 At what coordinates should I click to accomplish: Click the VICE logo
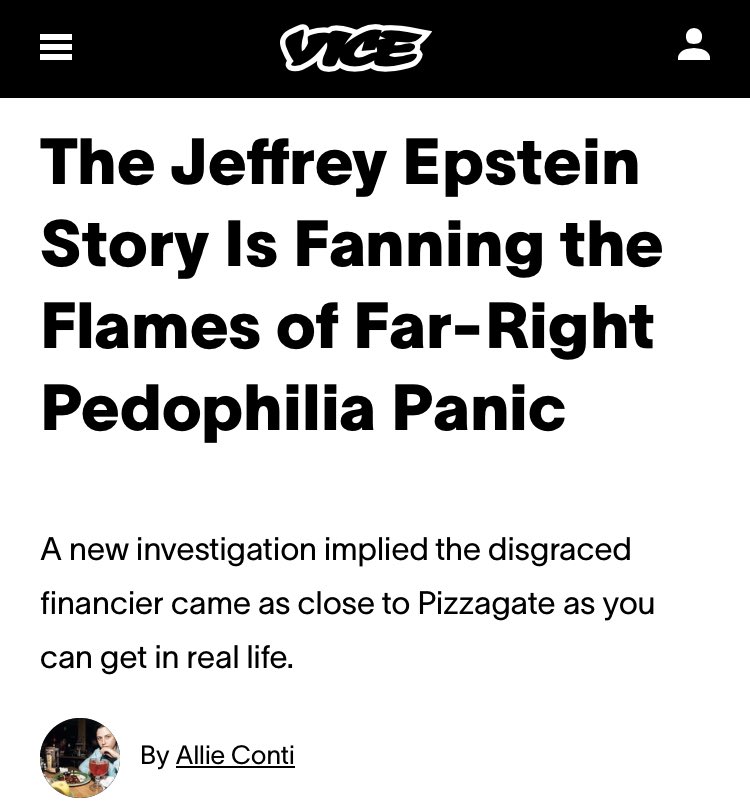pyautogui.click(x=355, y=47)
